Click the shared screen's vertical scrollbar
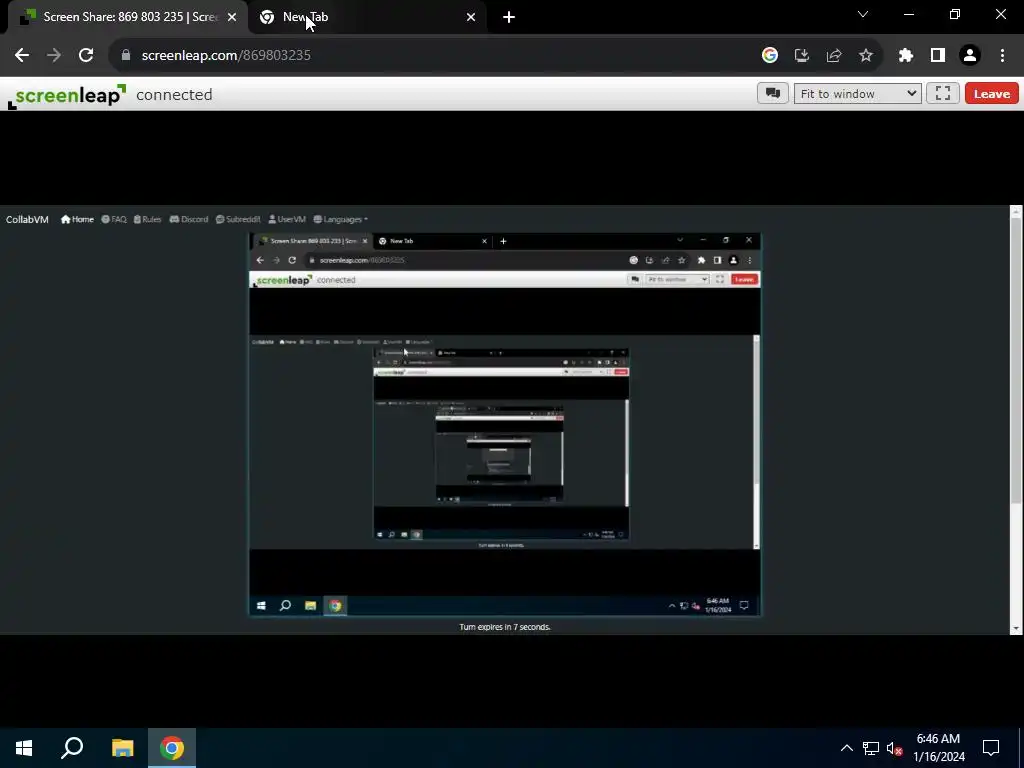Screen dimensions: 1024x768 (x=1016, y=360)
